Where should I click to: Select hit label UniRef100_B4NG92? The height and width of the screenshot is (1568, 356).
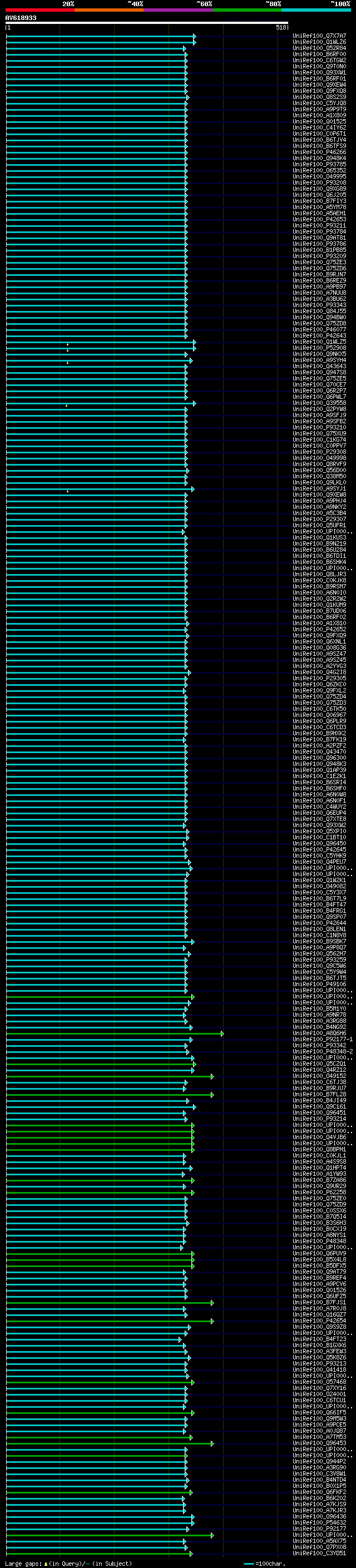(319, 1027)
